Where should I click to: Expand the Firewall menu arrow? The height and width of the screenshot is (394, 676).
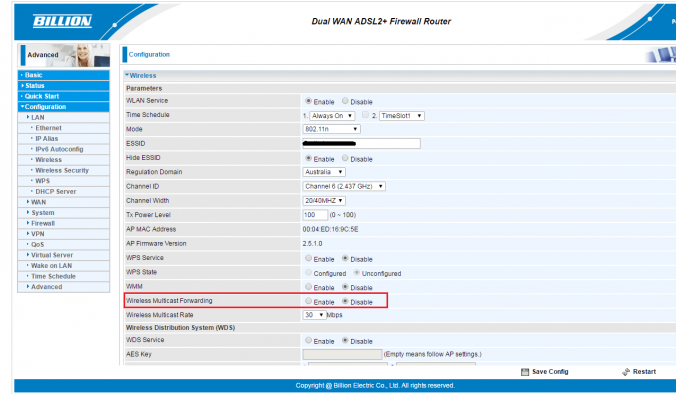pyautogui.click(x=28, y=223)
